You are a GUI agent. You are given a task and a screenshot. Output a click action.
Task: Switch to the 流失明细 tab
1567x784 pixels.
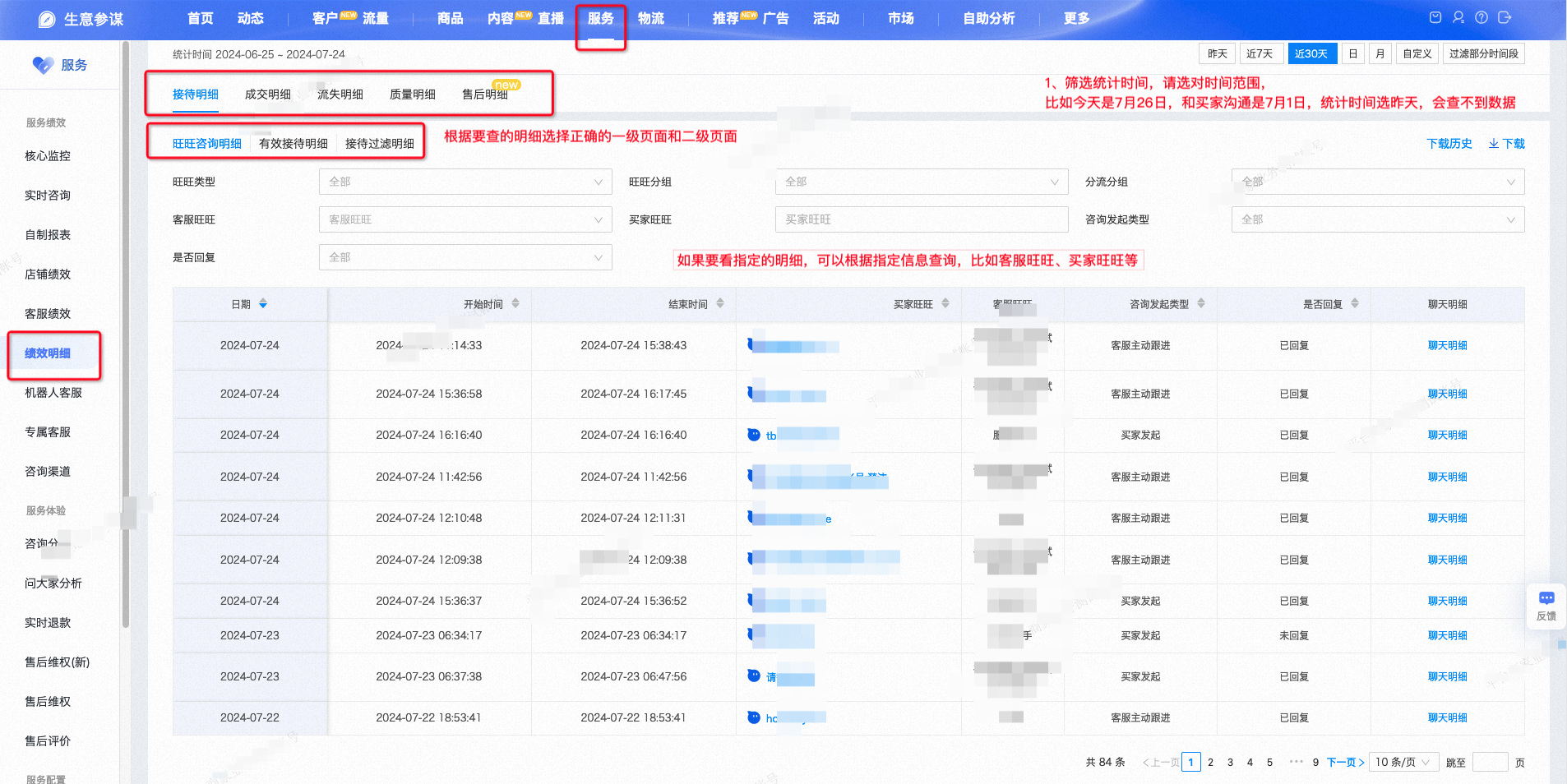click(x=340, y=95)
